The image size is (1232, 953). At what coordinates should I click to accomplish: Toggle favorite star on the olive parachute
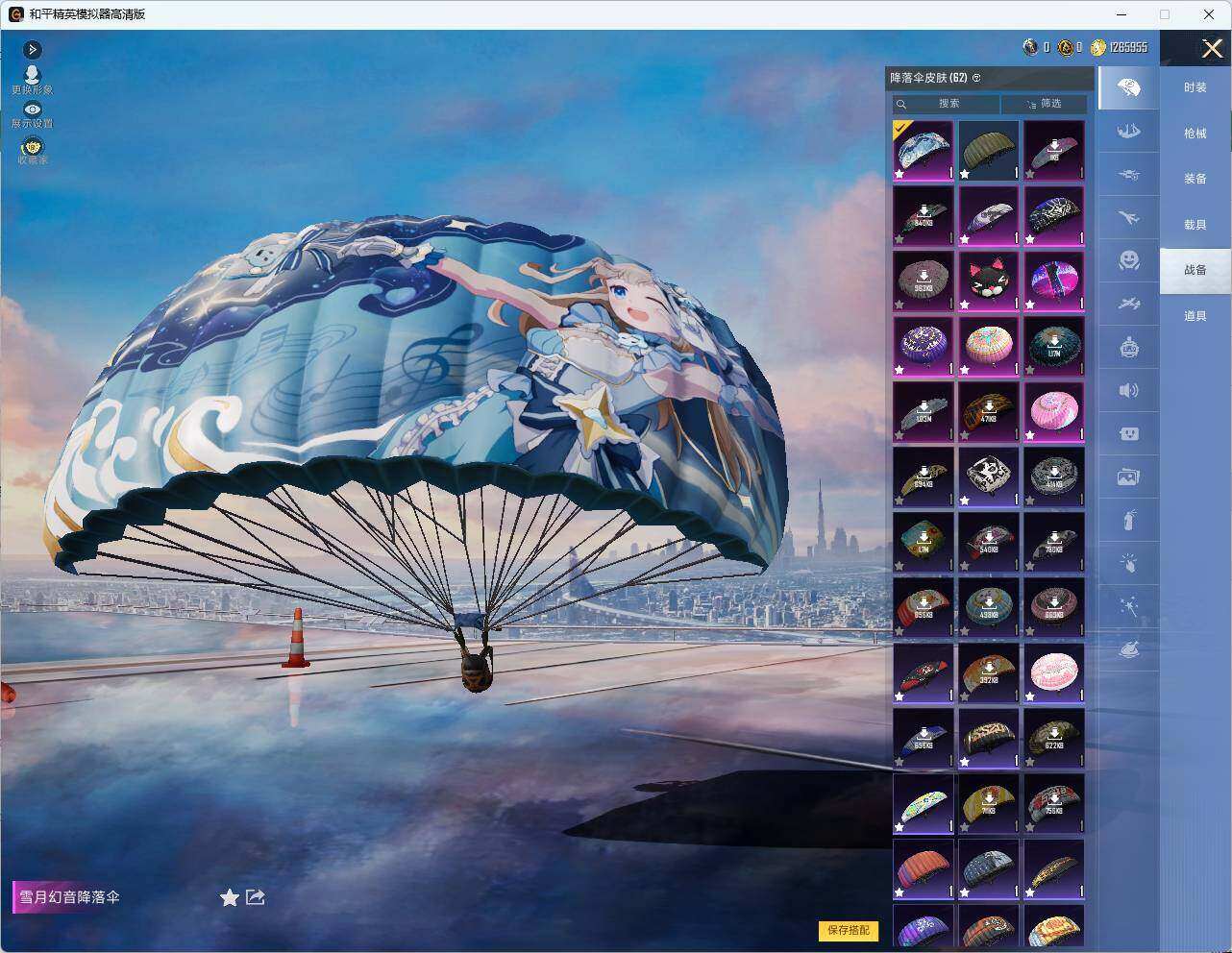[965, 174]
